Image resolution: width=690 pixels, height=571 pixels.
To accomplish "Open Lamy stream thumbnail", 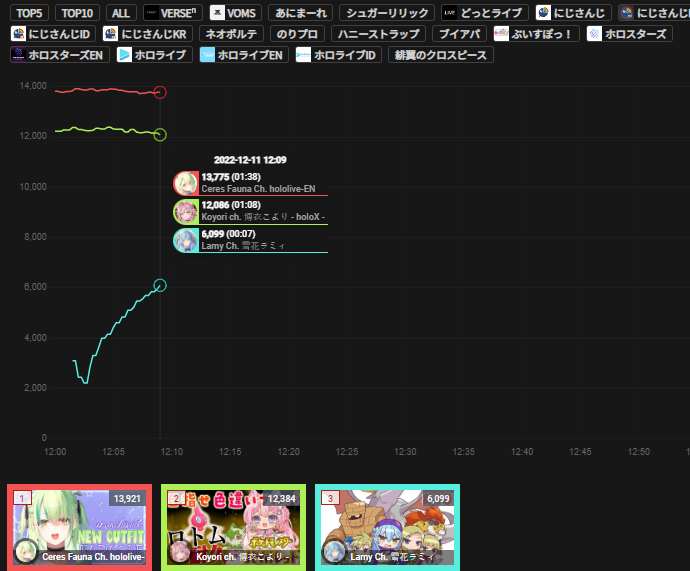I will click(x=388, y=527).
